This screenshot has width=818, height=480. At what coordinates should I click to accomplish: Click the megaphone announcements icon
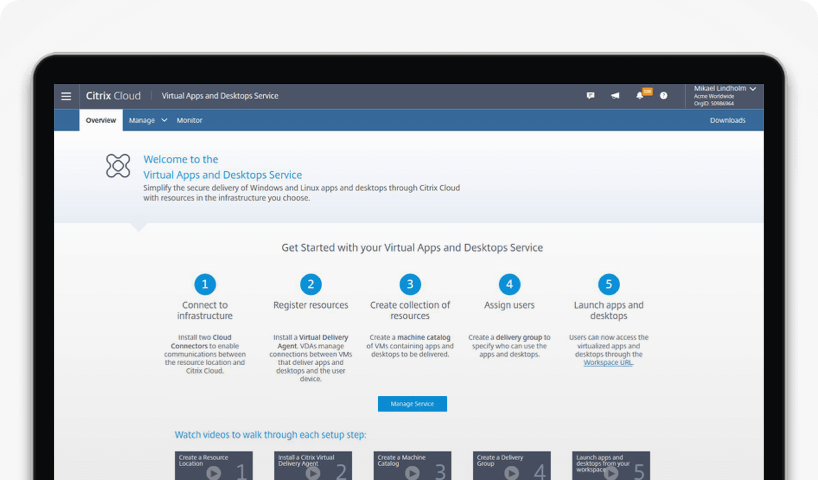click(615, 95)
